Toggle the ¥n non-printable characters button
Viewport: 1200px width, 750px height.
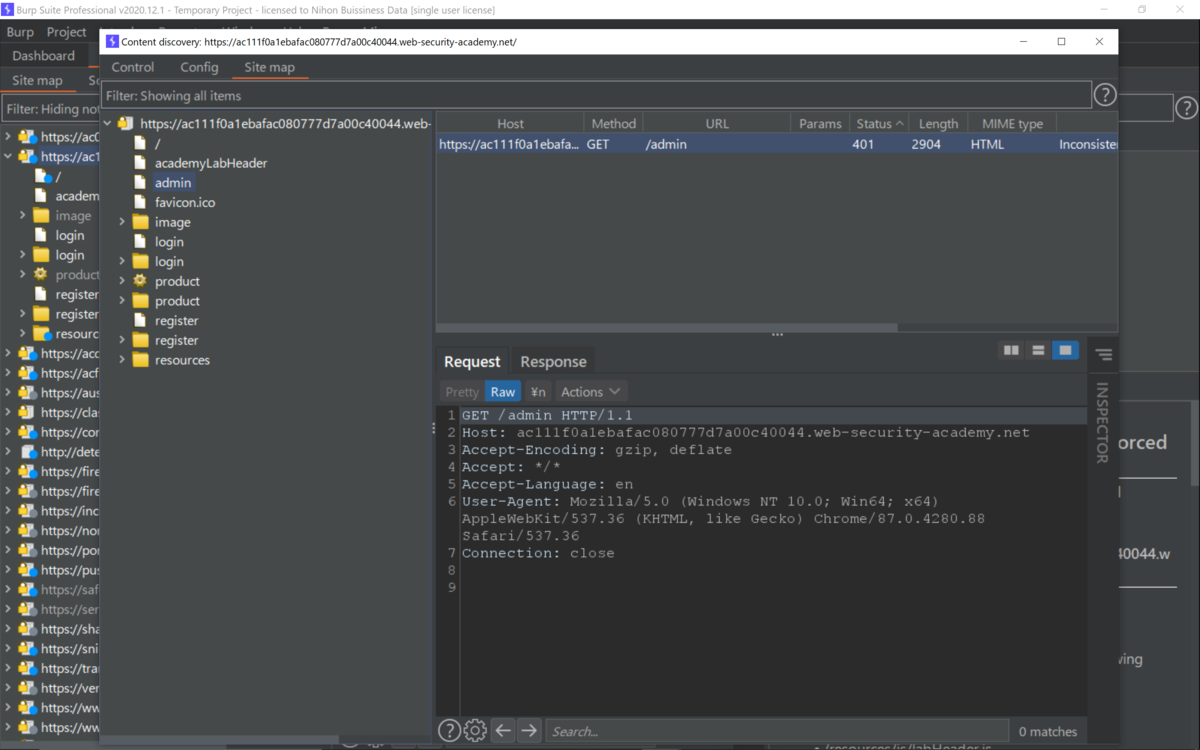pyautogui.click(x=538, y=391)
